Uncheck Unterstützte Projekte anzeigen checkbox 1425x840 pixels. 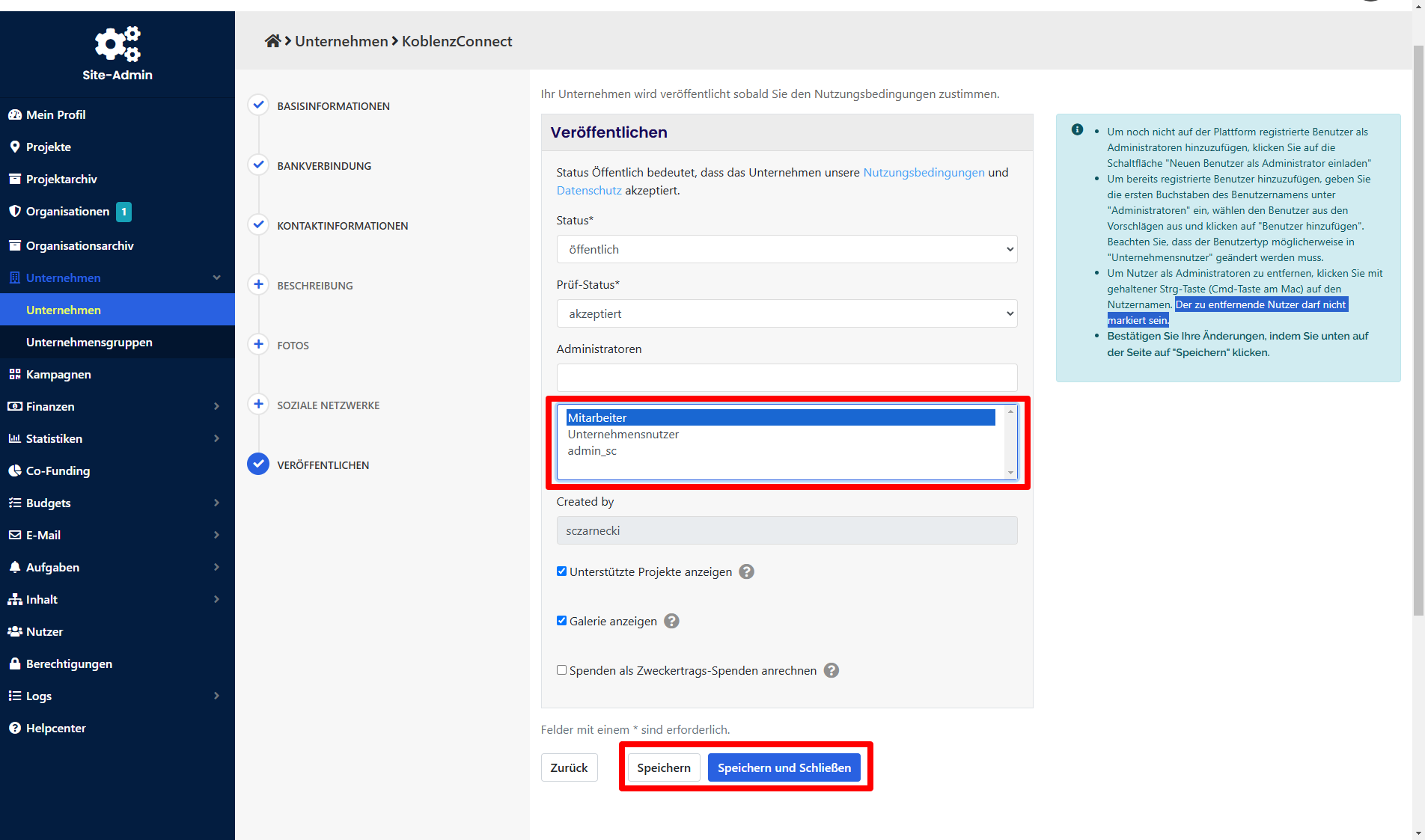[x=561, y=571]
